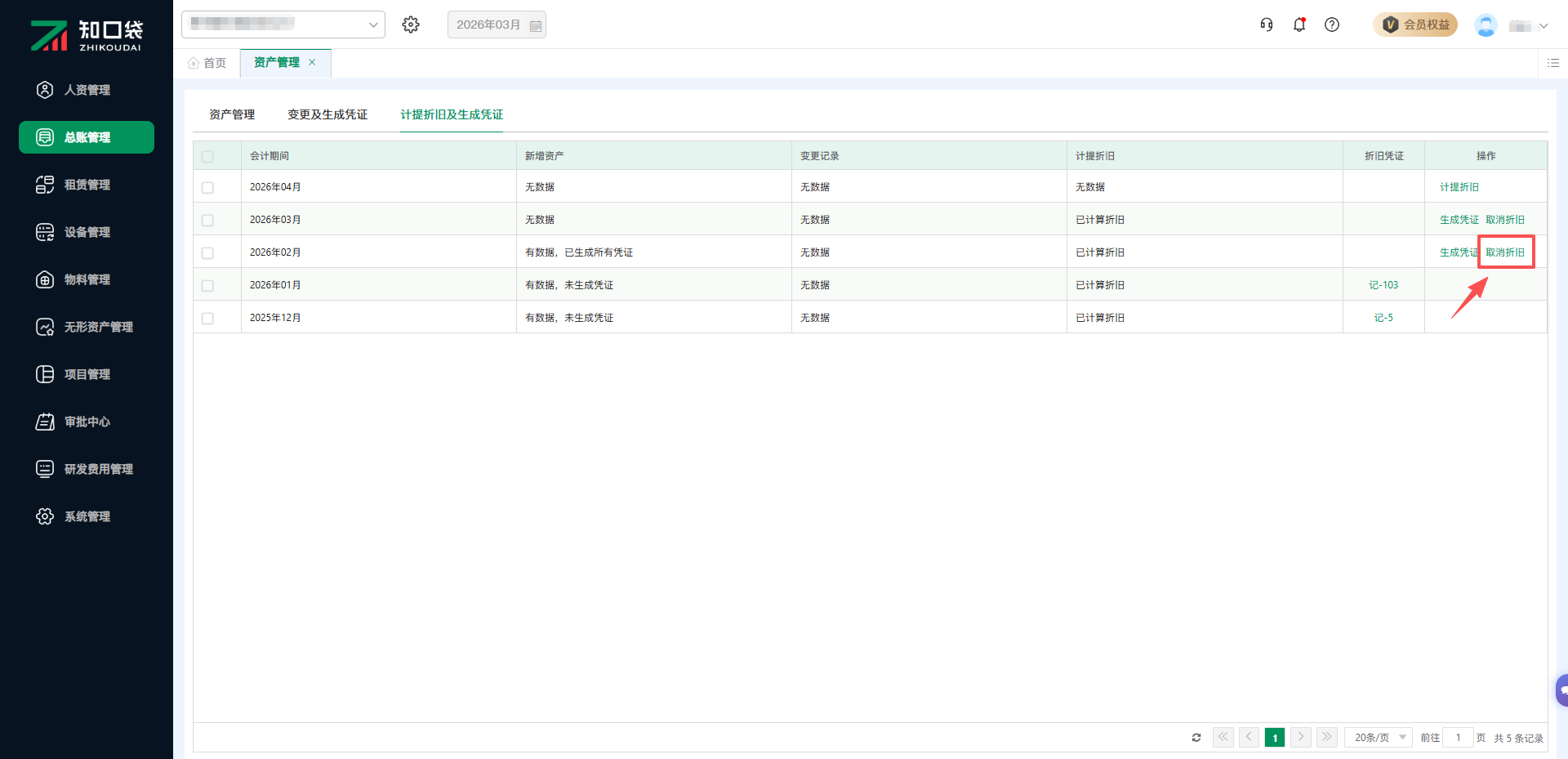Check the 2026年03月 row checkbox
This screenshot has height=759, width=1568.
207,221
